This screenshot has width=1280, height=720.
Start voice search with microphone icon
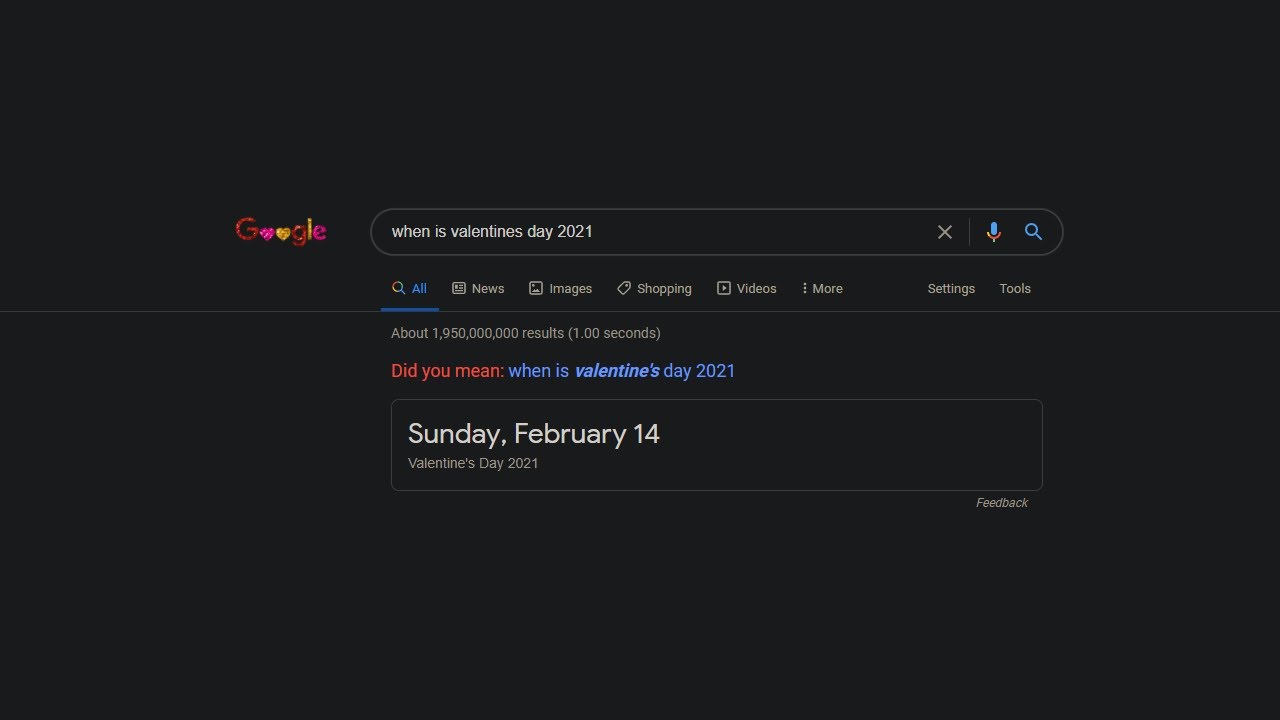point(993,232)
